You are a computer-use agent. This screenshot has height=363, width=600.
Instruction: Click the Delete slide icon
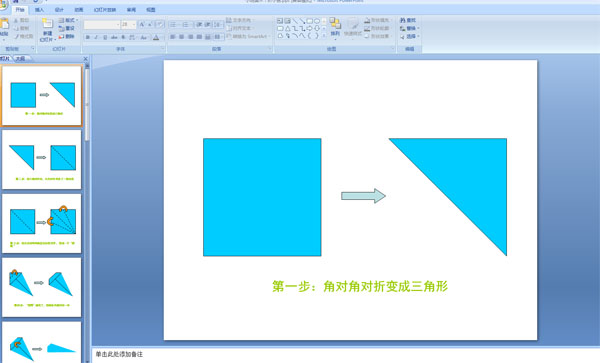pos(67,36)
